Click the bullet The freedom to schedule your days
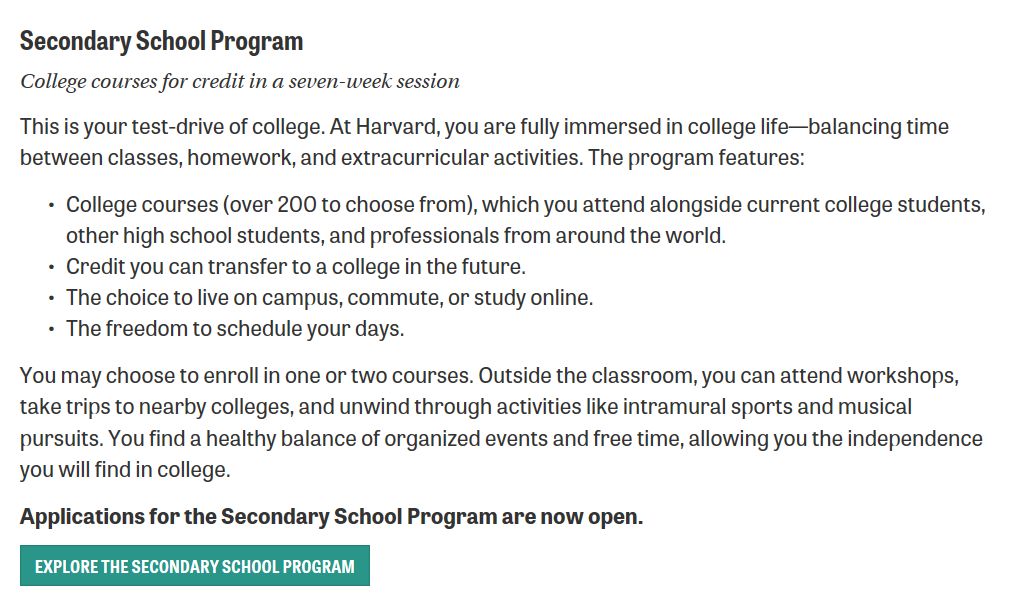The image size is (1025, 612). click(x=235, y=329)
